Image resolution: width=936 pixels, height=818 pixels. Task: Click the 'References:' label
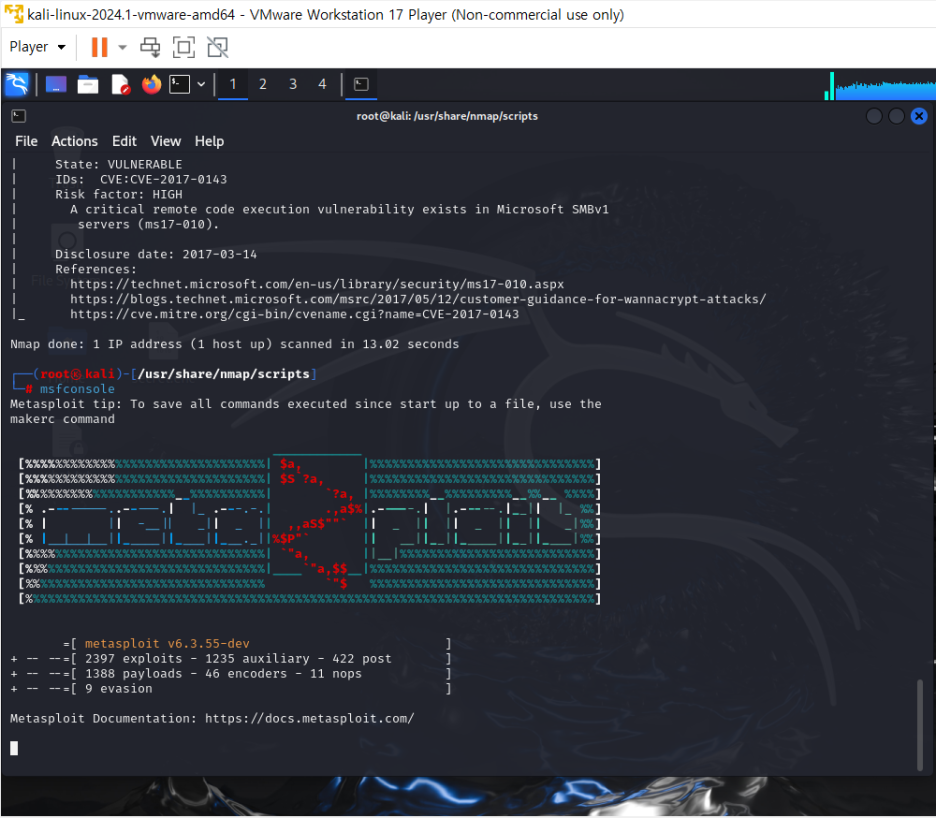(96, 269)
